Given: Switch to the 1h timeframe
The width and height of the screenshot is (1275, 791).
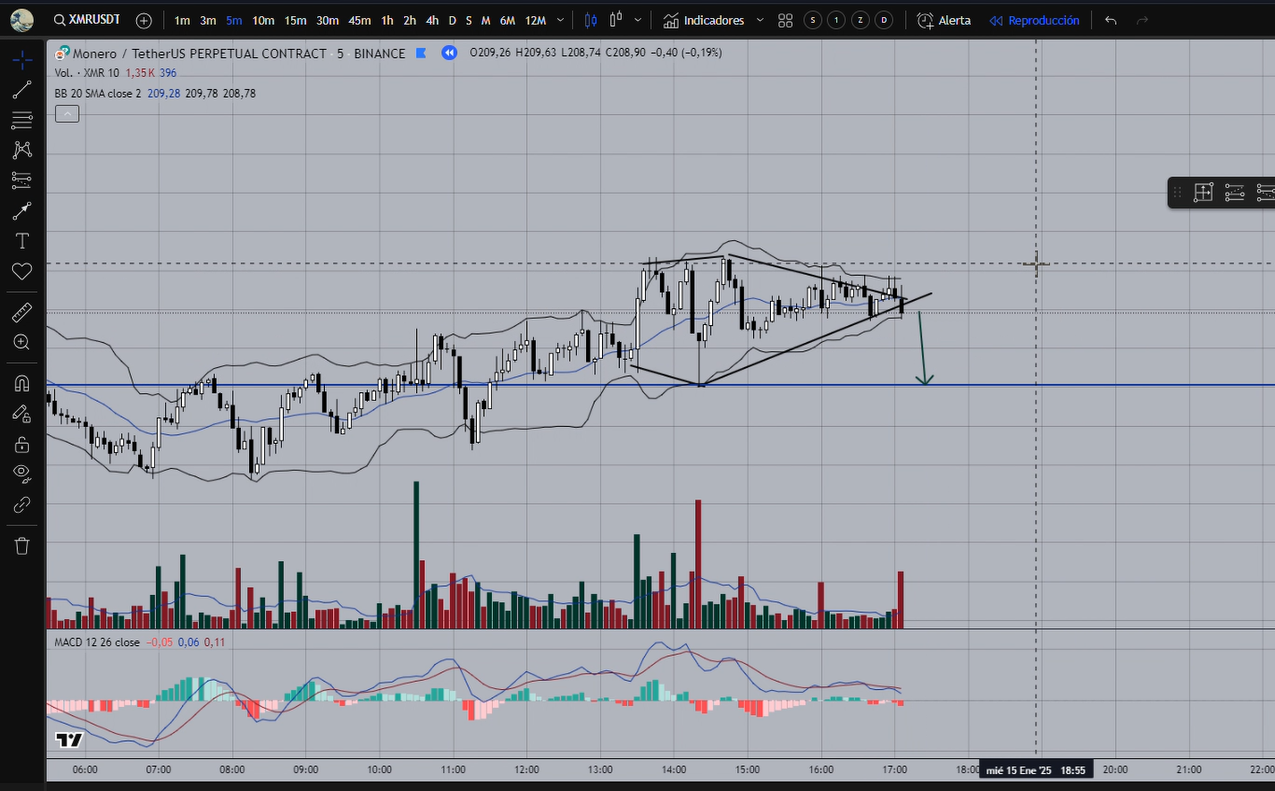Looking at the screenshot, I should tap(387, 20).
